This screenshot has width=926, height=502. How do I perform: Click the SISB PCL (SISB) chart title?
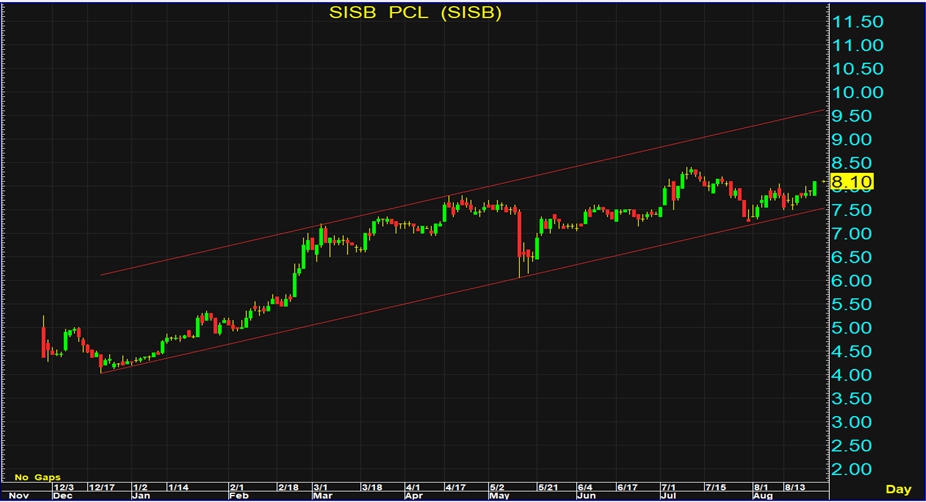point(415,12)
